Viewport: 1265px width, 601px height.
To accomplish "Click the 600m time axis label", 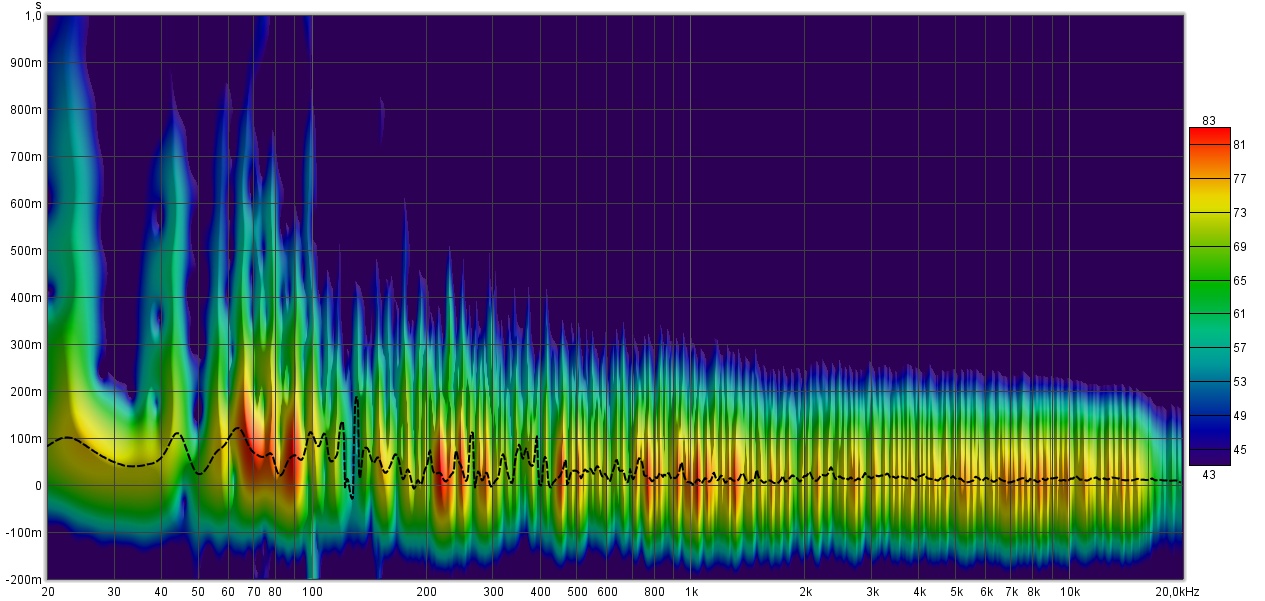I will [28, 204].
